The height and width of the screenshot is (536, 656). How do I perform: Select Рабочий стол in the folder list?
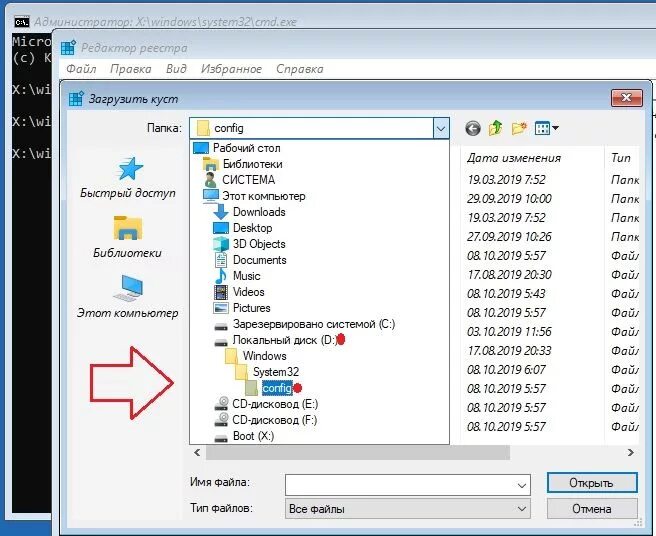(x=246, y=148)
